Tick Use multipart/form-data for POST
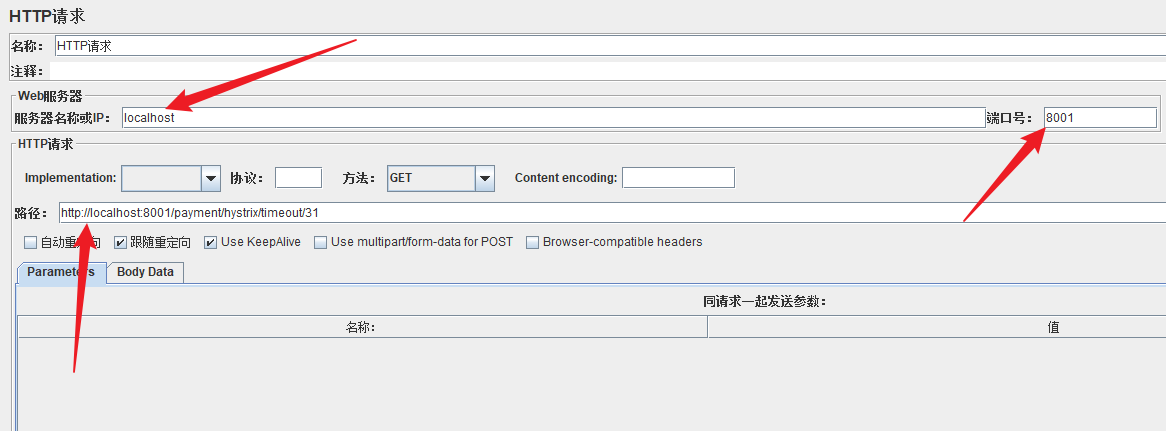The height and width of the screenshot is (431, 1166). click(321, 242)
